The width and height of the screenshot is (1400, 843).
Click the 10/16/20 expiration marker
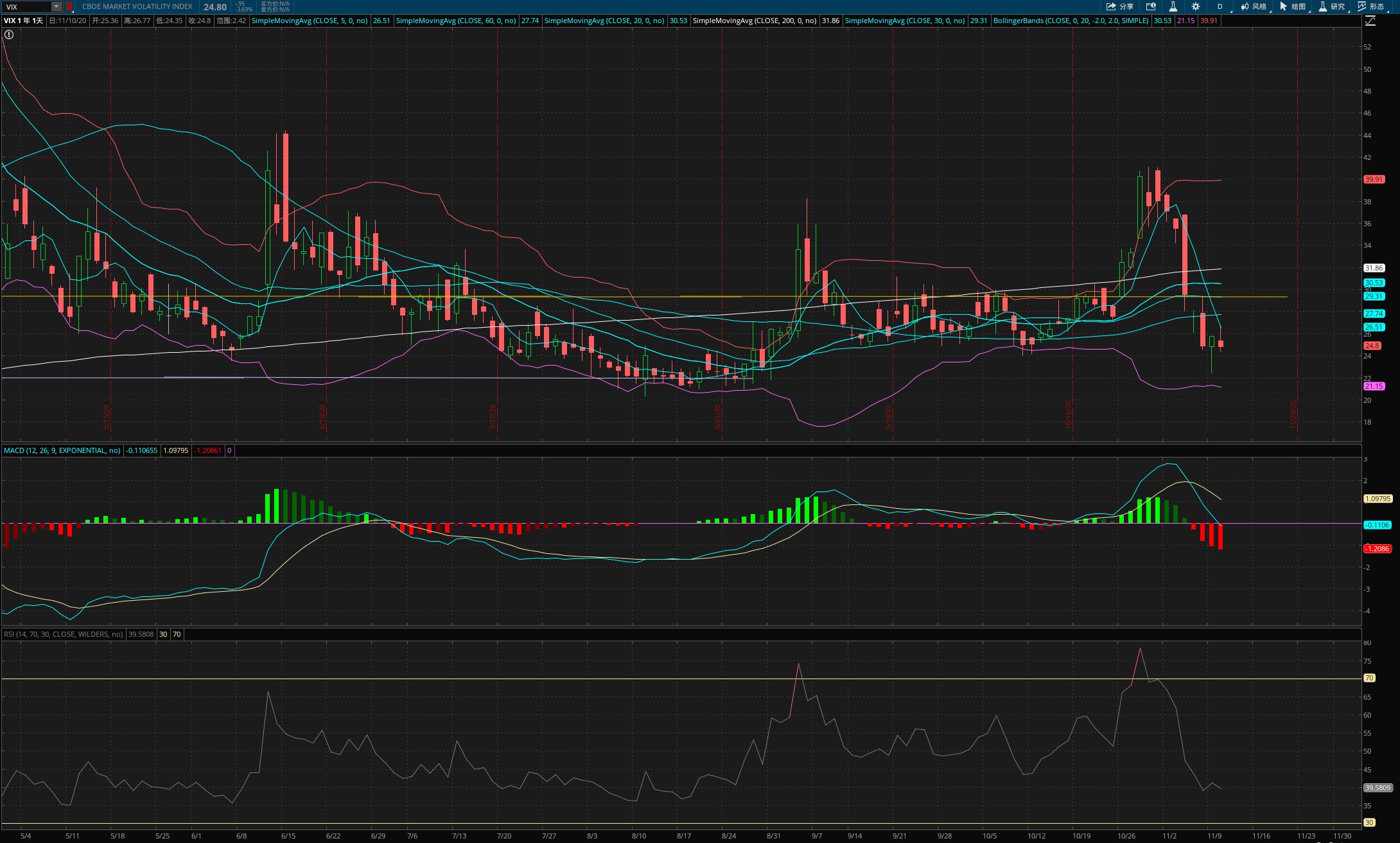point(1069,414)
